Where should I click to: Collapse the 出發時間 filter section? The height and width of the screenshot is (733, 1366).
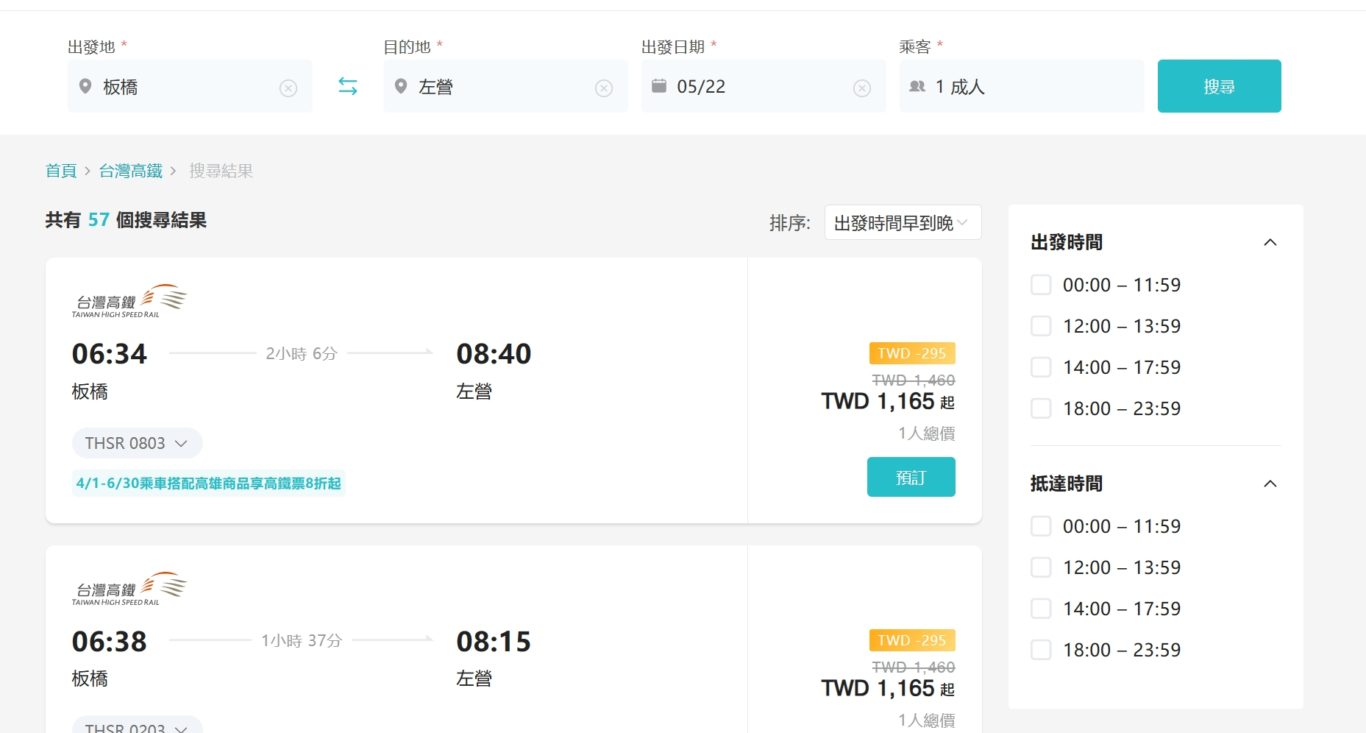coord(1270,242)
